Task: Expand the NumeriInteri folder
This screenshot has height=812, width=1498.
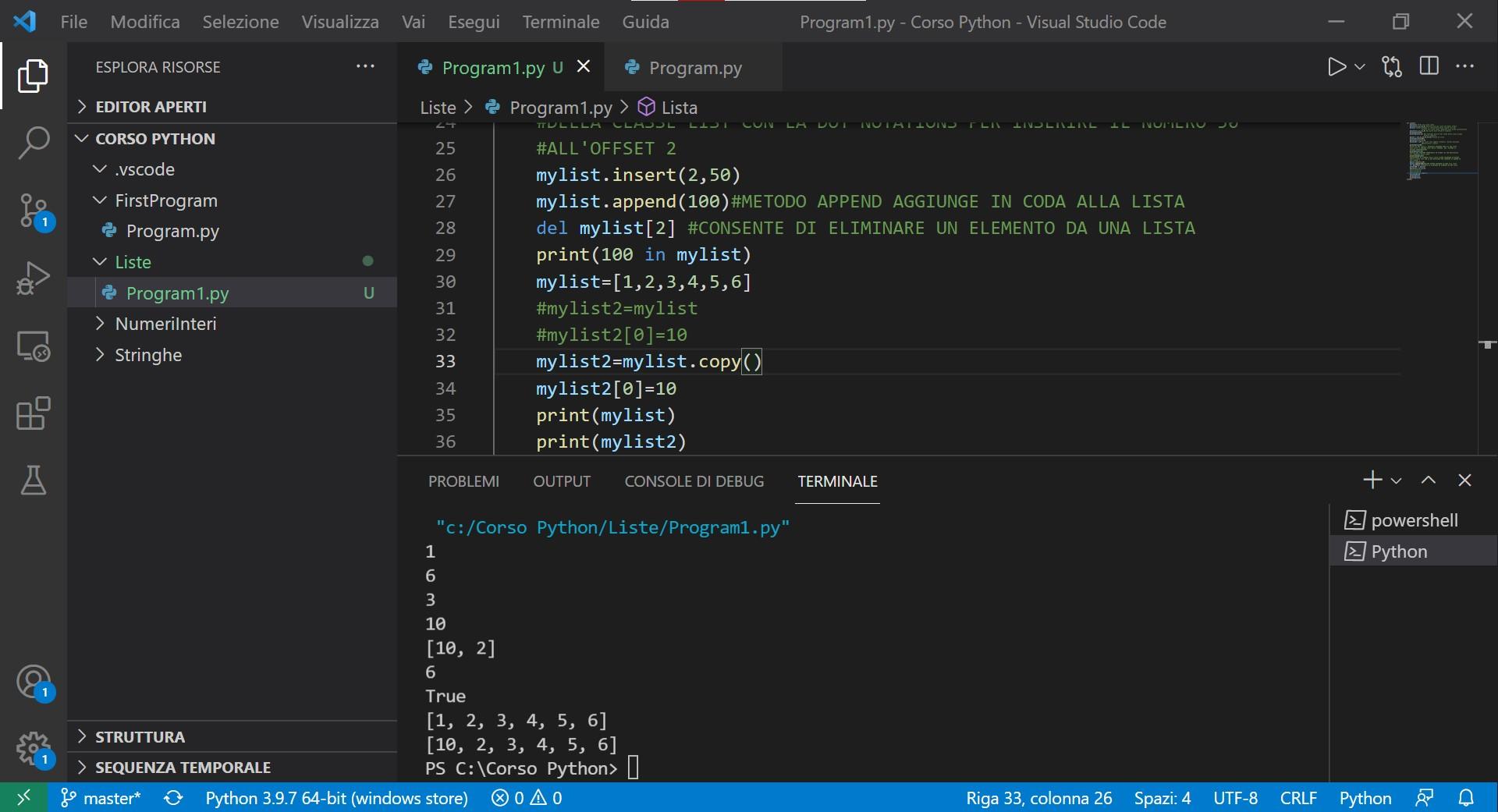Action: click(233, 324)
